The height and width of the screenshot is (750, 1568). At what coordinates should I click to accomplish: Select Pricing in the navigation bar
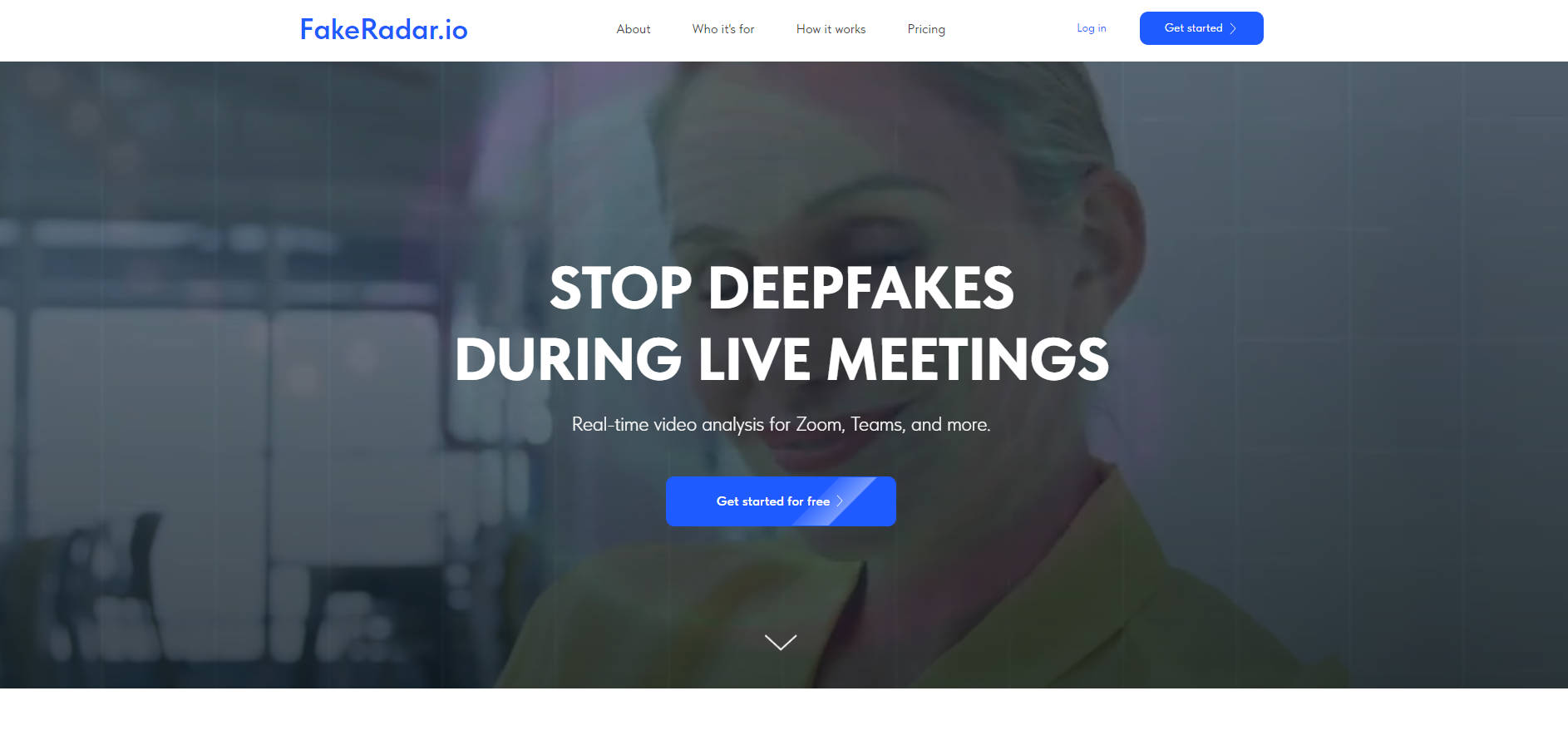(926, 29)
